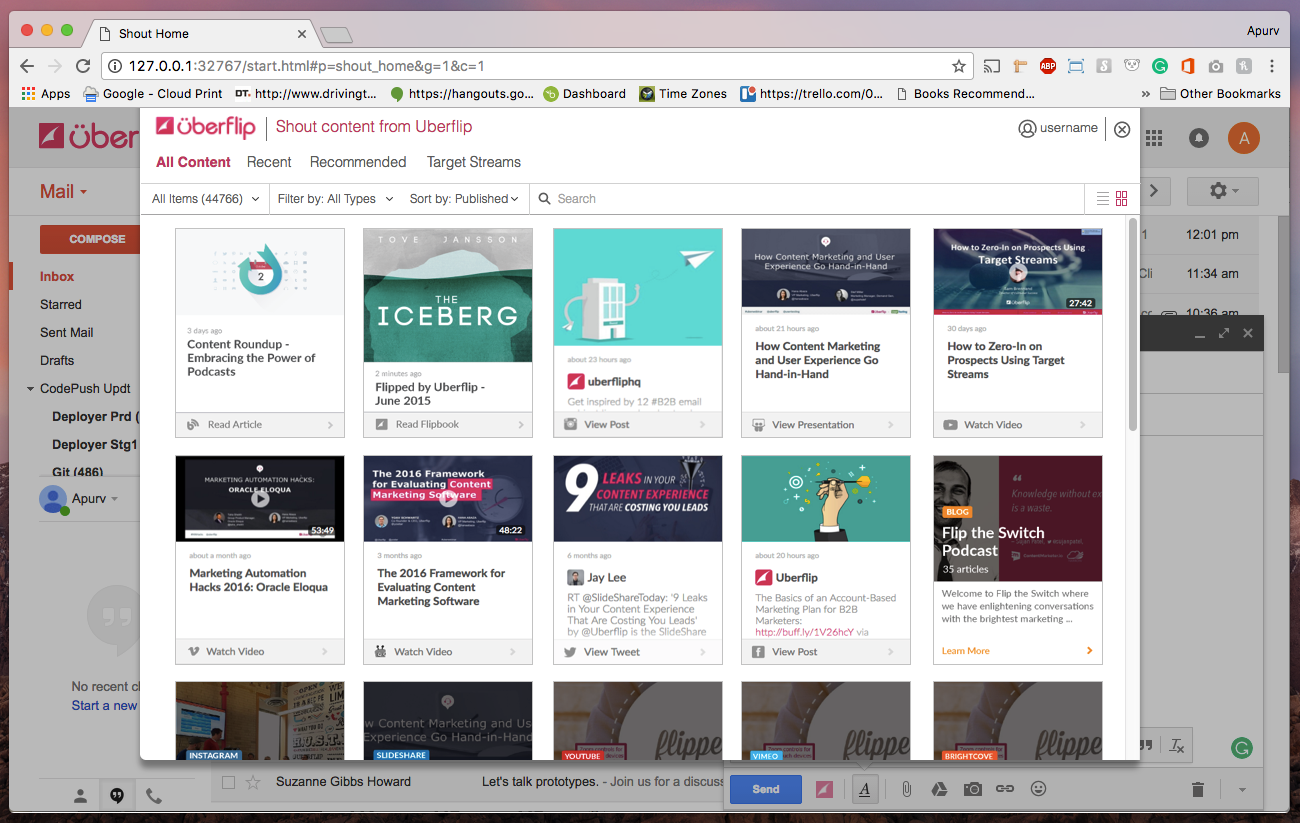Image resolution: width=1300 pixels, height=823 pixels.
Task: Select the Recent tab
Action: click(269, 162)
